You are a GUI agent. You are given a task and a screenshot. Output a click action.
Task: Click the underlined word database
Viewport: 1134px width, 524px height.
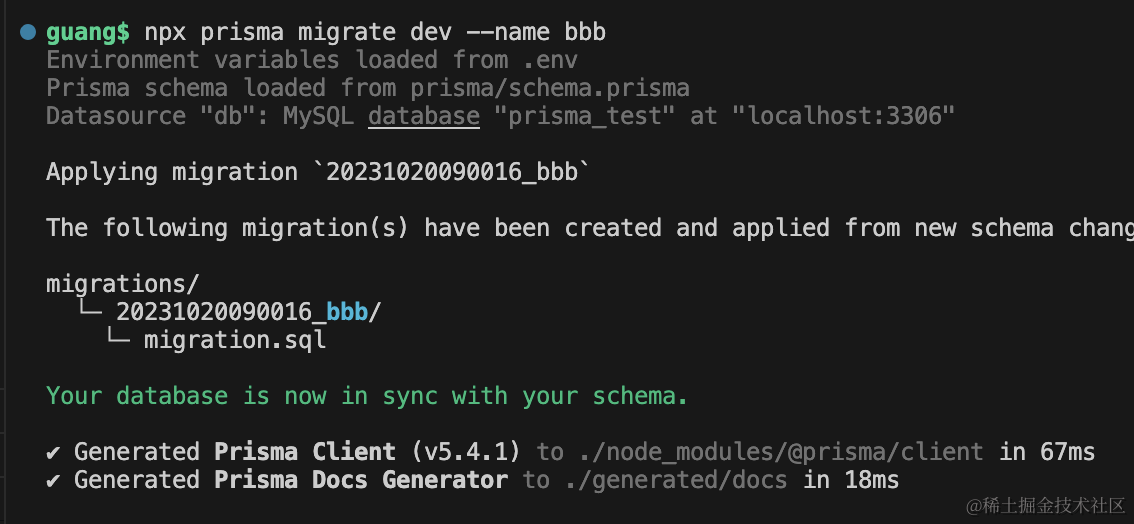[x=424, y=116]
